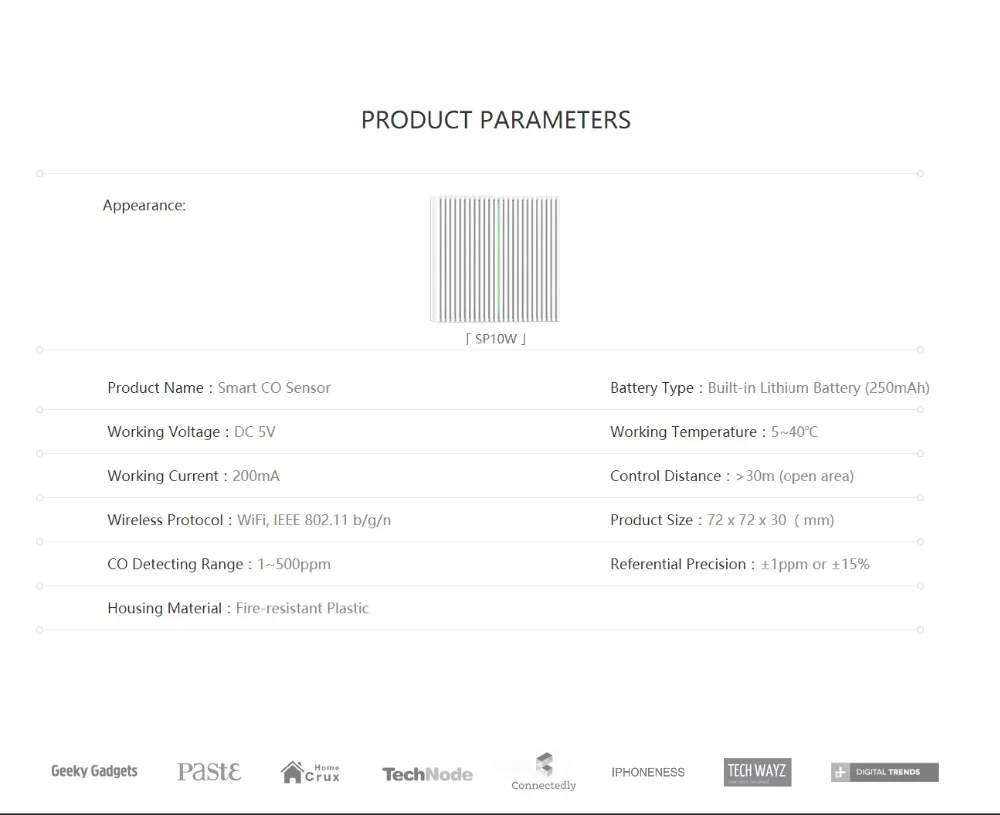This screenshot has height=815, width=1000.
Task: Click Battery Type Built-in Lithium Battery
Action: point(770,388)
